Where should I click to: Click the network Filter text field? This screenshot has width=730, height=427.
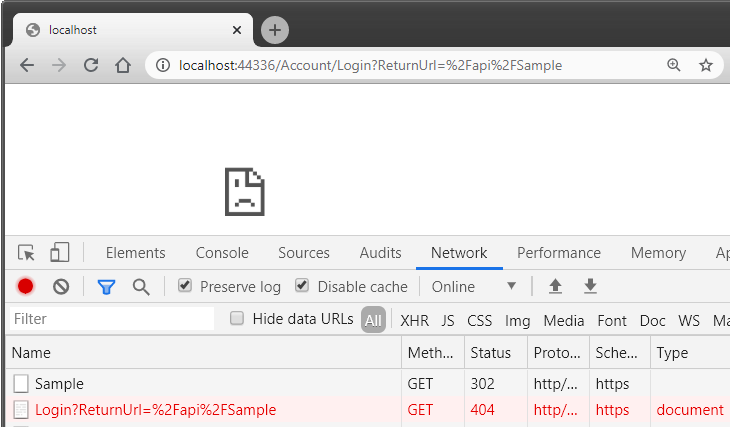[110, 319]
